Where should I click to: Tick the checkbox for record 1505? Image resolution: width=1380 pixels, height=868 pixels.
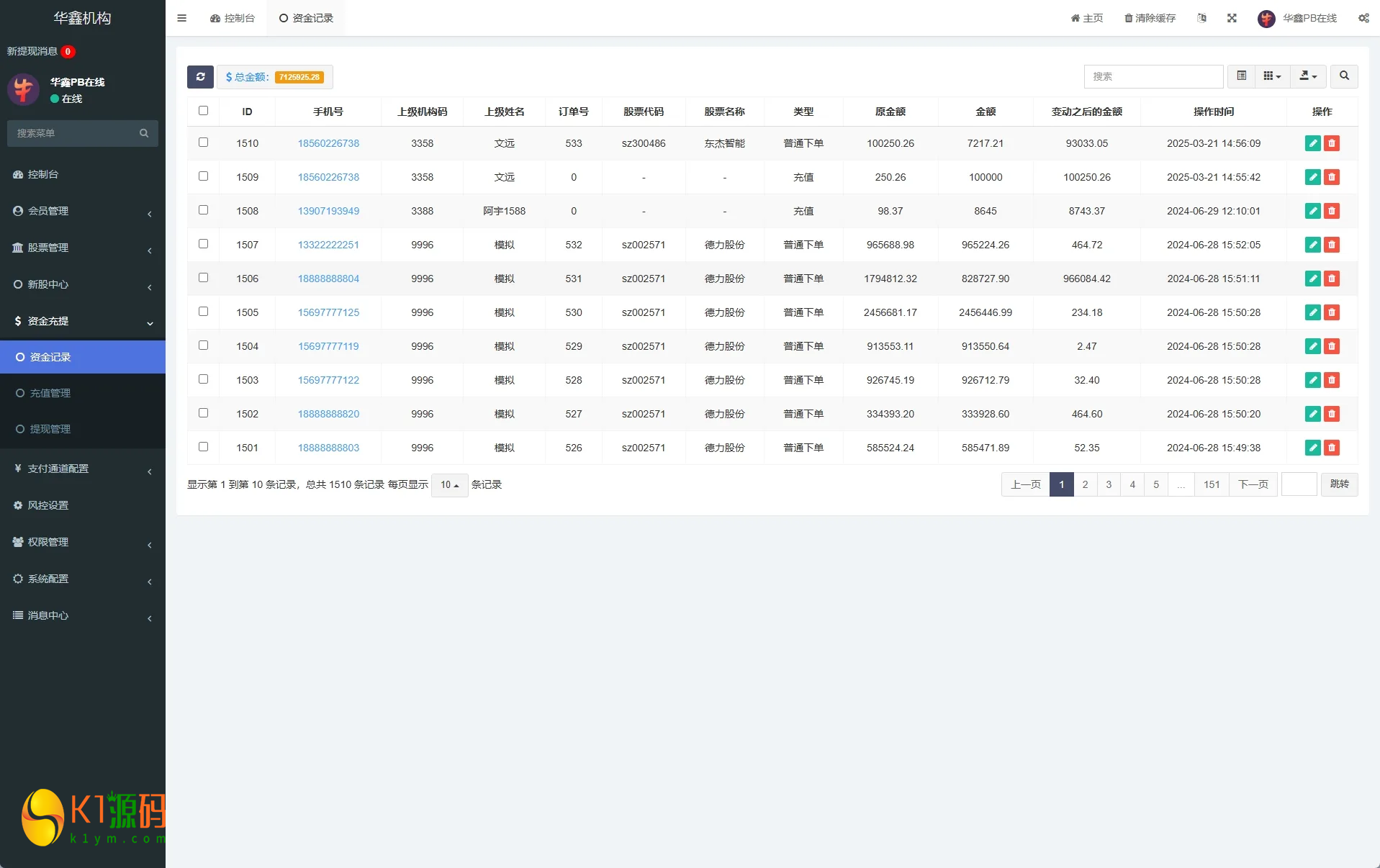(203, 312)
